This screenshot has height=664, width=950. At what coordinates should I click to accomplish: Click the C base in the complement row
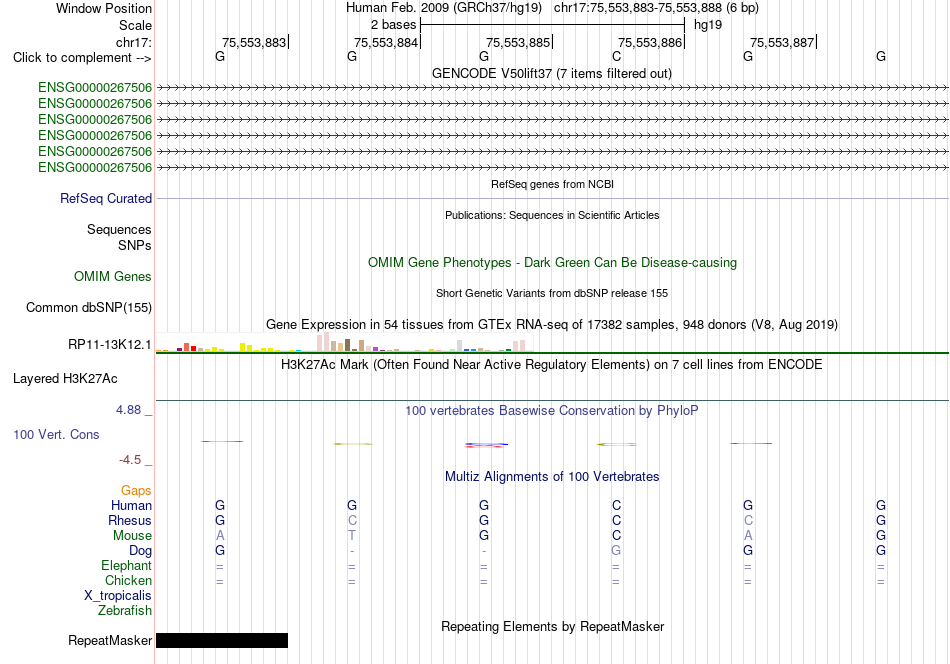(x=616, y=56)
